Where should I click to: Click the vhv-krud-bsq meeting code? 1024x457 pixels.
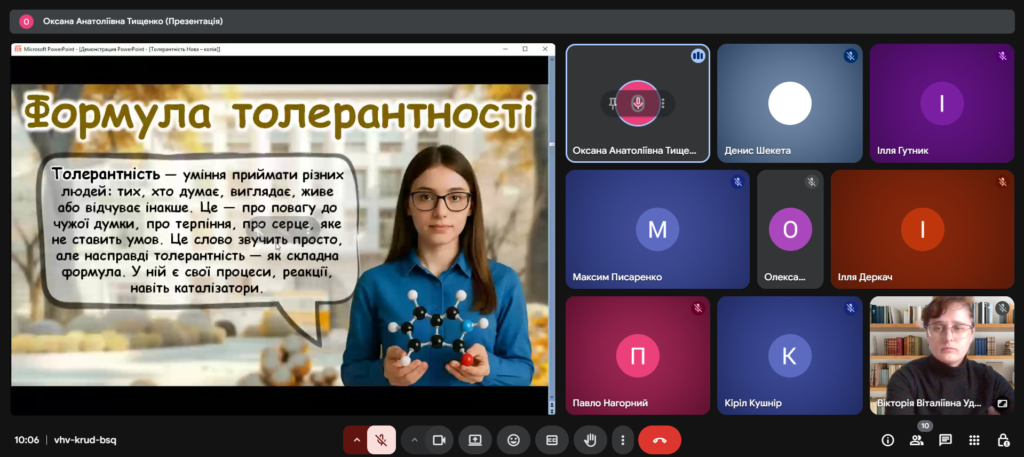tap(85, 440)
